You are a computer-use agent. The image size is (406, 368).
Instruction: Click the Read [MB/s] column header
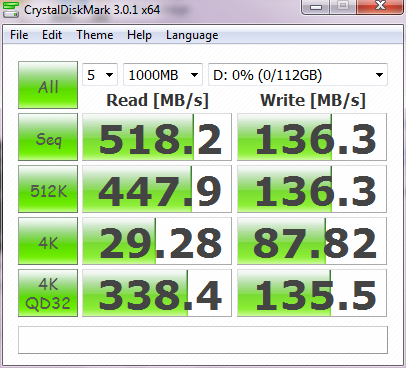(x=157, y=100)
